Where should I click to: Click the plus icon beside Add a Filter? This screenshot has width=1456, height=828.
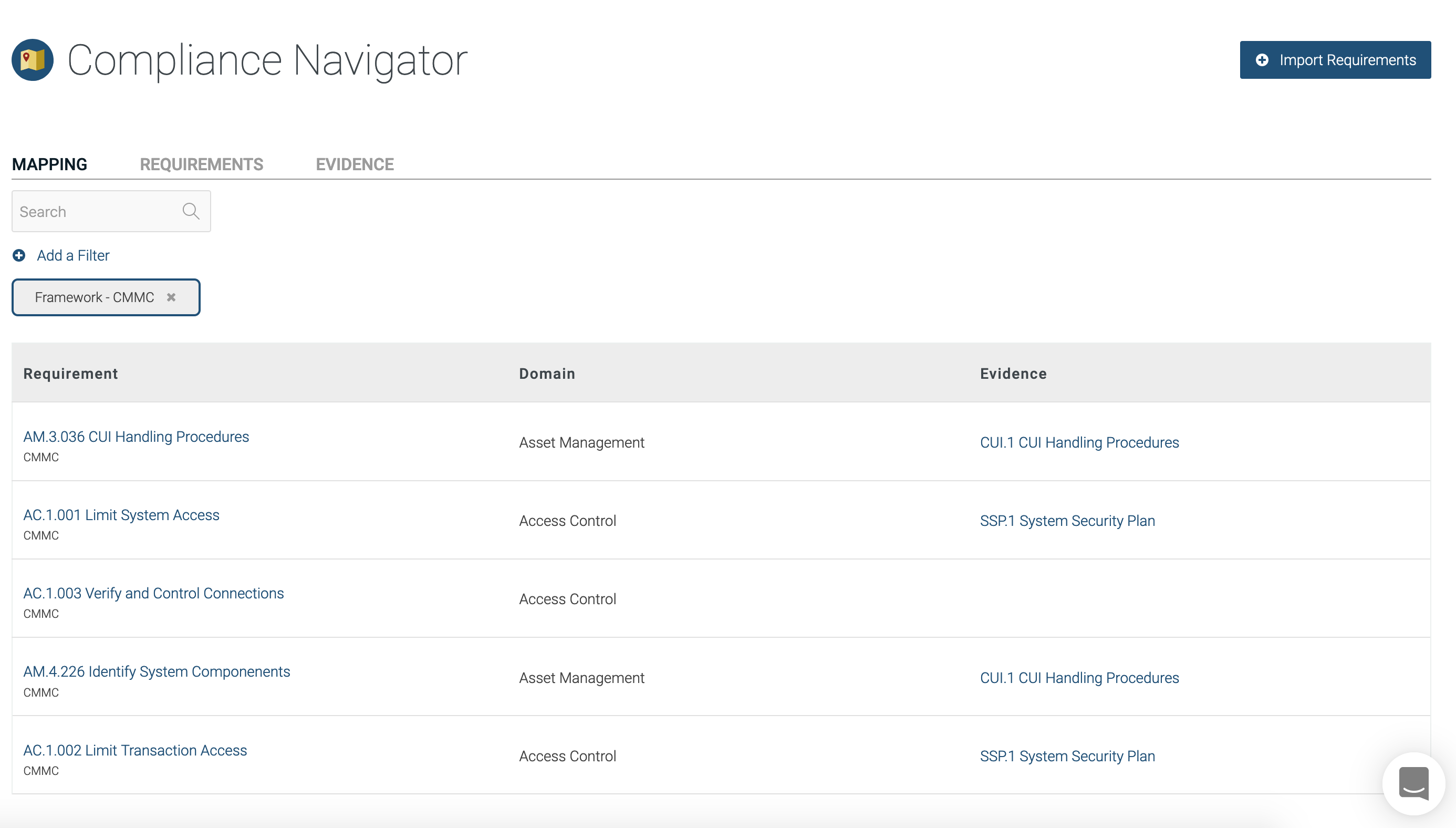pos(19,255)
